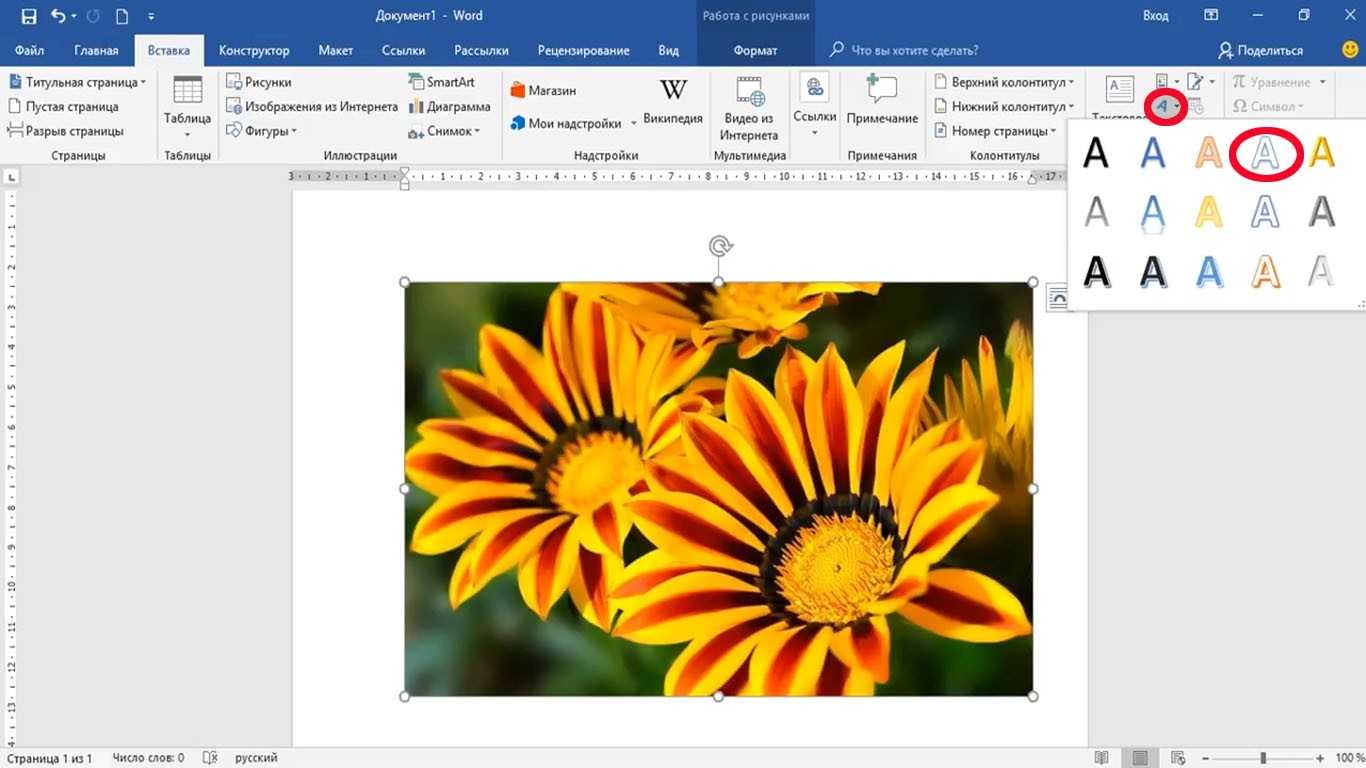The image size is (1366, 768).
Task: Expand Верхний колонтитул header dropdown
Action: pyautogui.click(x=1005, y=82)
